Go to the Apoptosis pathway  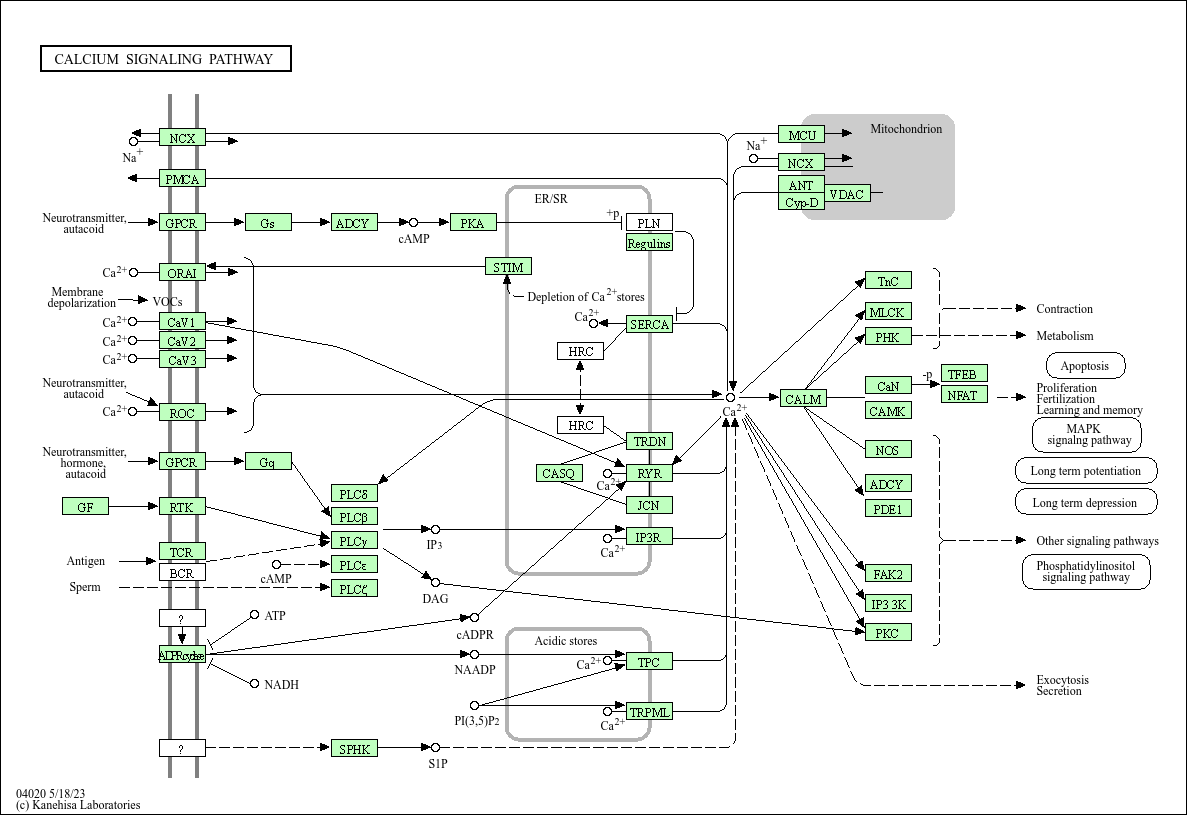pos(1085,366)
